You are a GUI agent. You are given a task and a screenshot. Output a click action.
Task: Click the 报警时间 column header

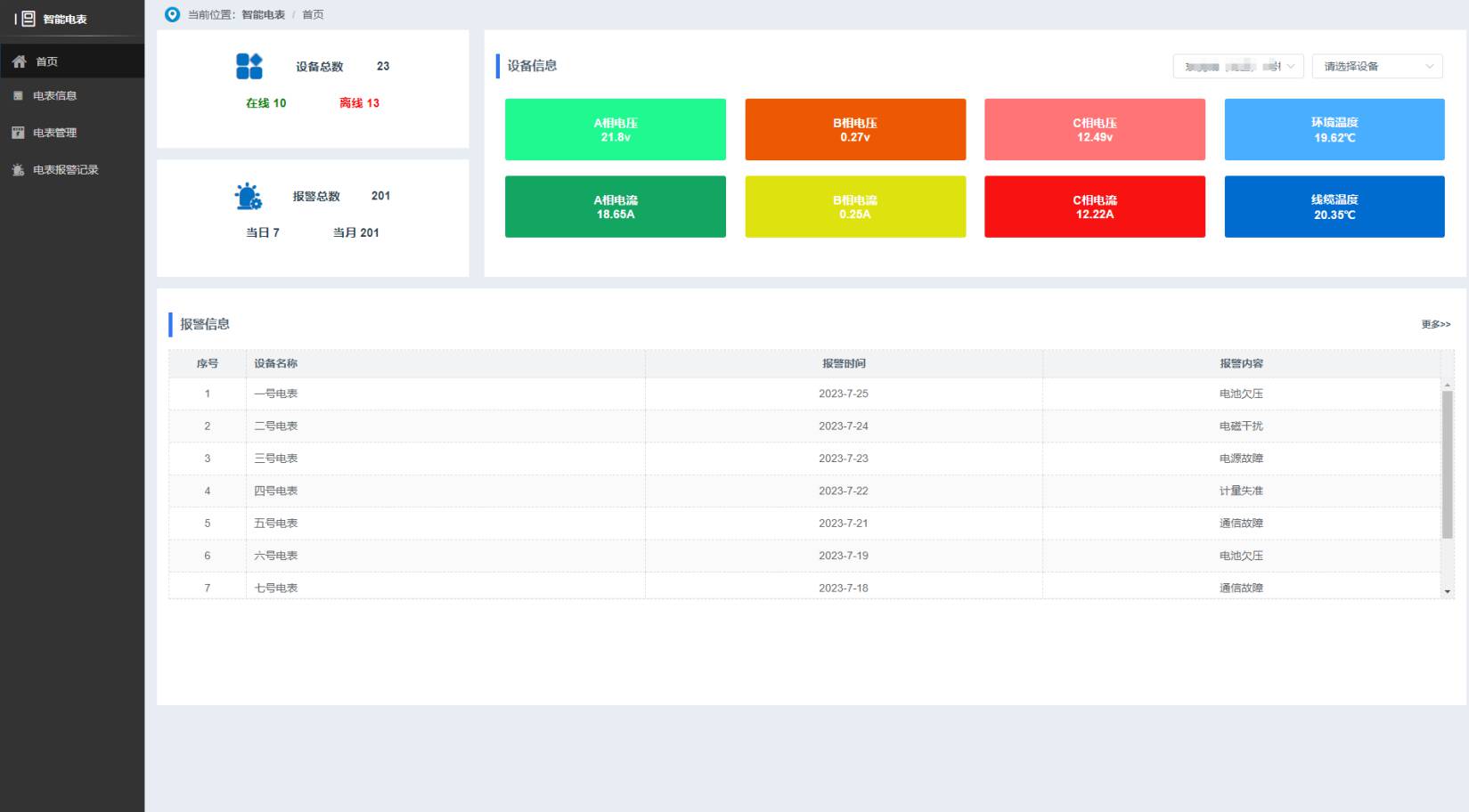click(x=843, y=363)
